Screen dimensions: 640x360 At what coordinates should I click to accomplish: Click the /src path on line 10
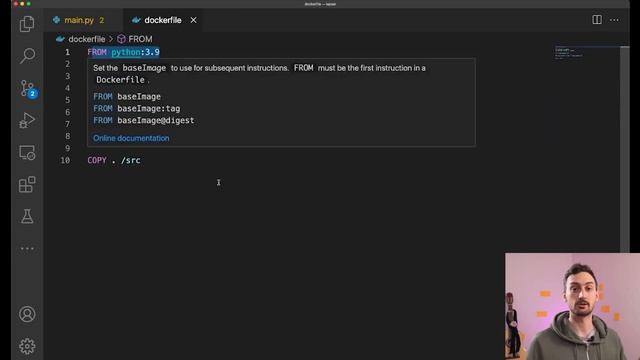coord(131,160)
